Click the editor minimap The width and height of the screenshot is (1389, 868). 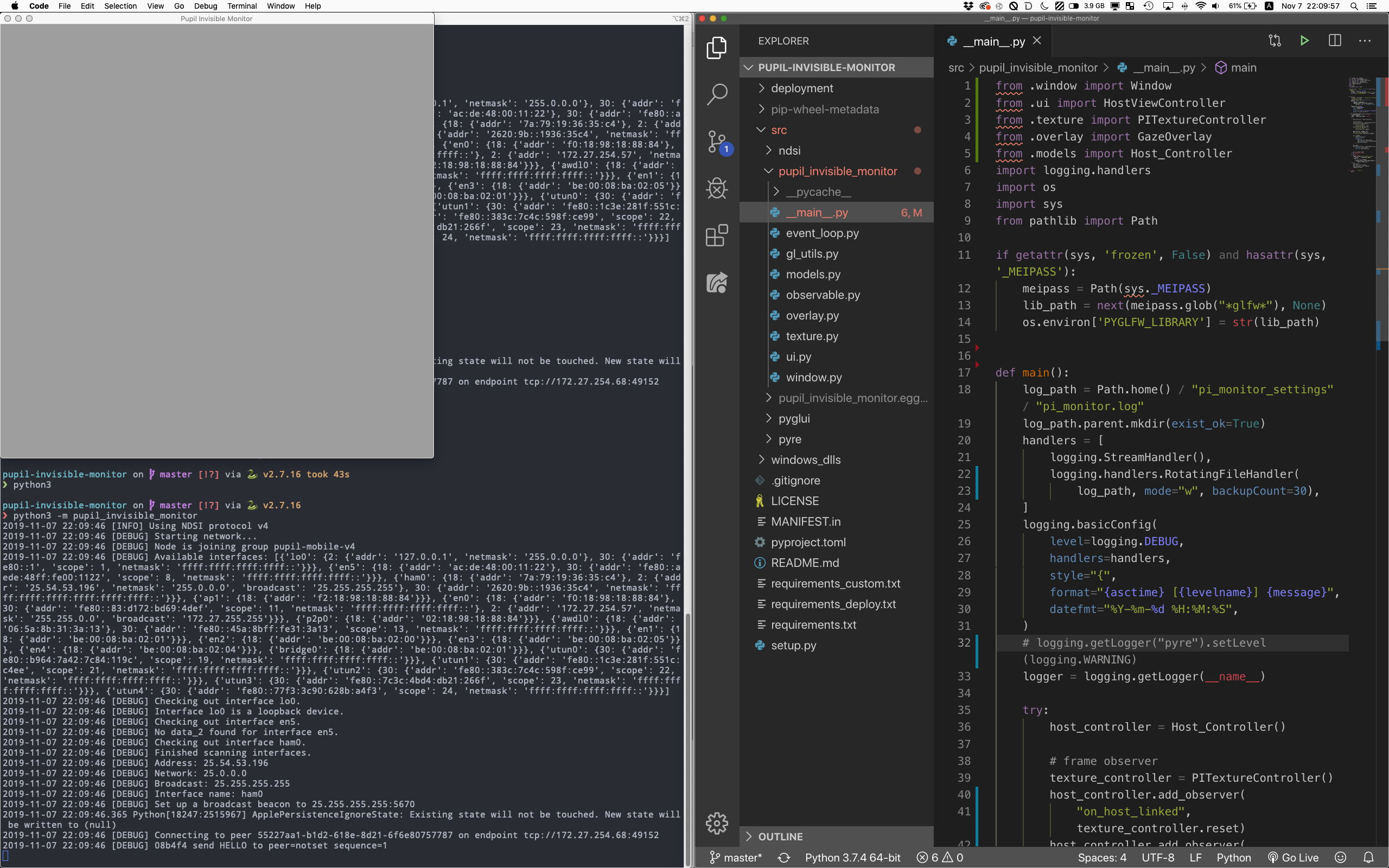click(1362, 124)
